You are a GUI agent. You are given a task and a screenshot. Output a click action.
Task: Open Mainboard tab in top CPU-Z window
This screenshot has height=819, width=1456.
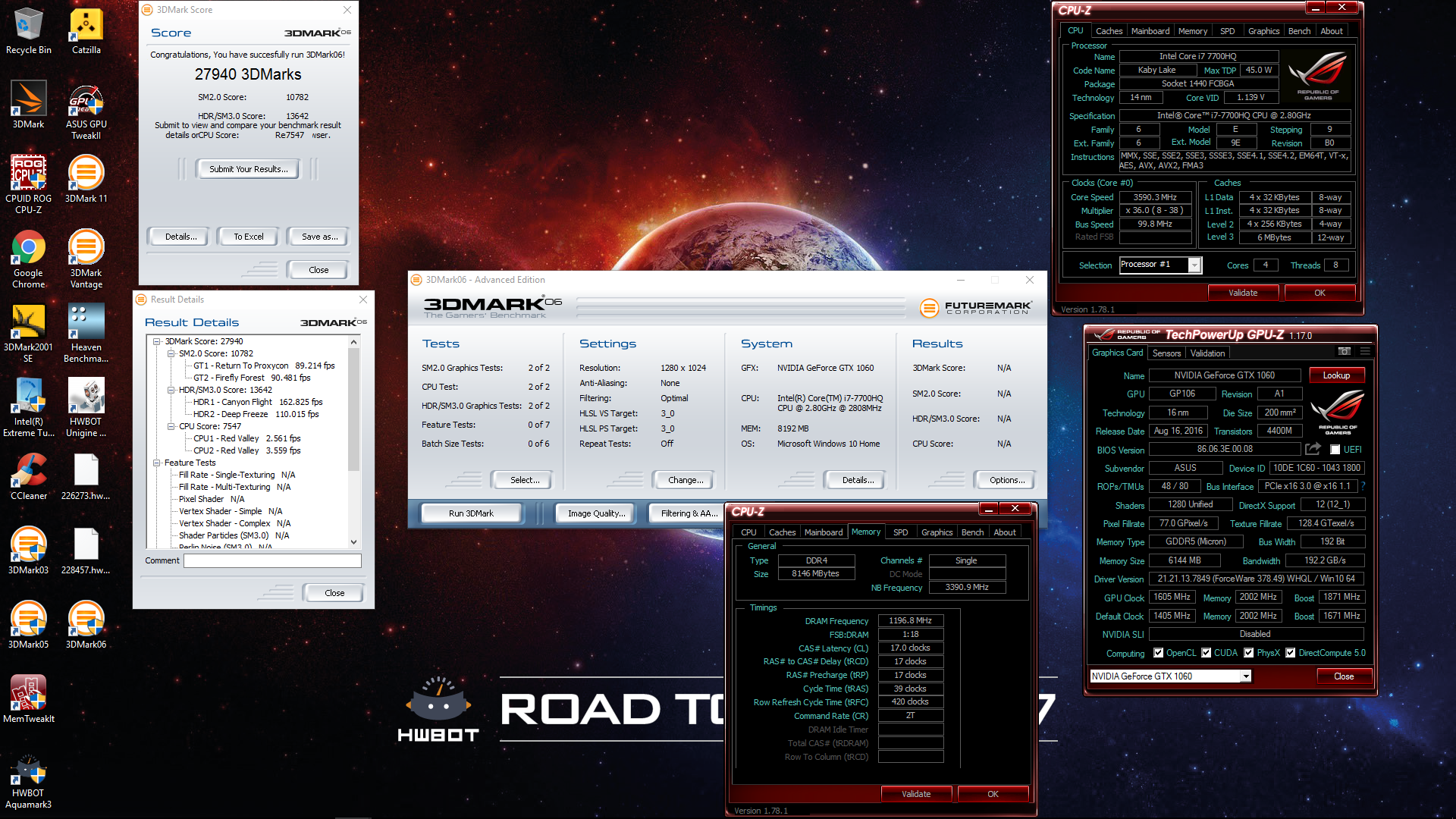[1150, 31]
